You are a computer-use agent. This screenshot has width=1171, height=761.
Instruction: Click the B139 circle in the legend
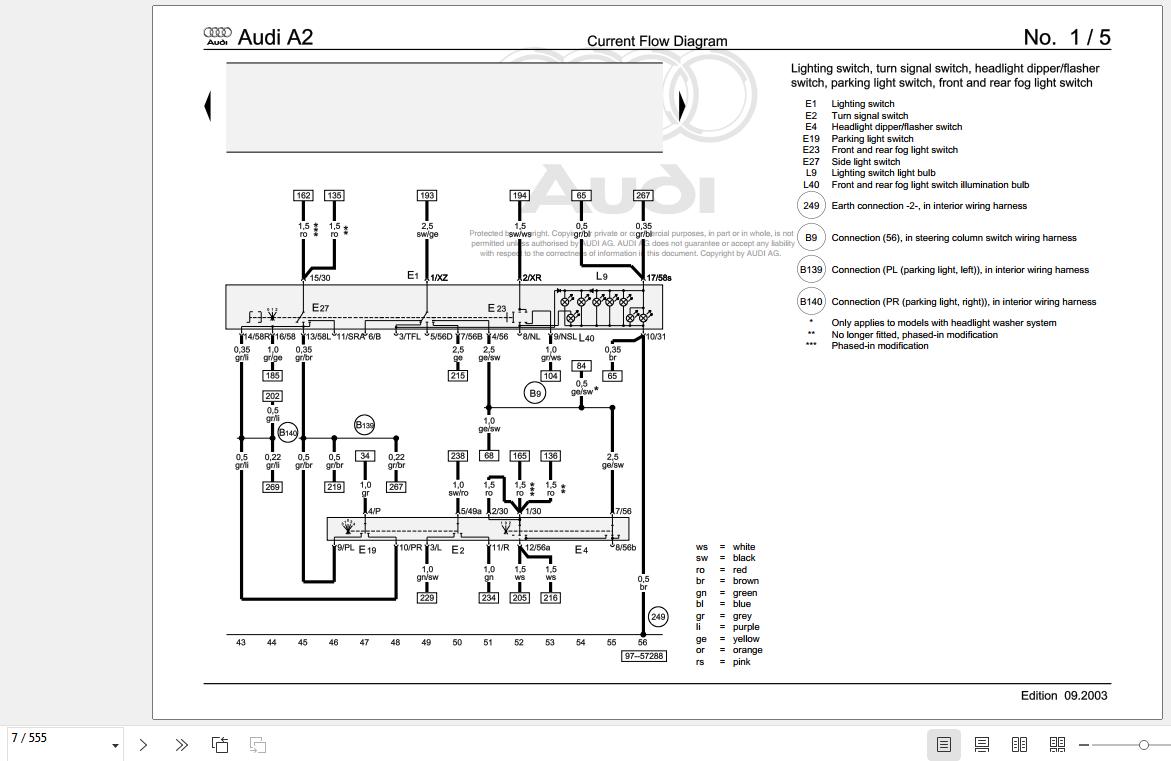tap(811, 270)
